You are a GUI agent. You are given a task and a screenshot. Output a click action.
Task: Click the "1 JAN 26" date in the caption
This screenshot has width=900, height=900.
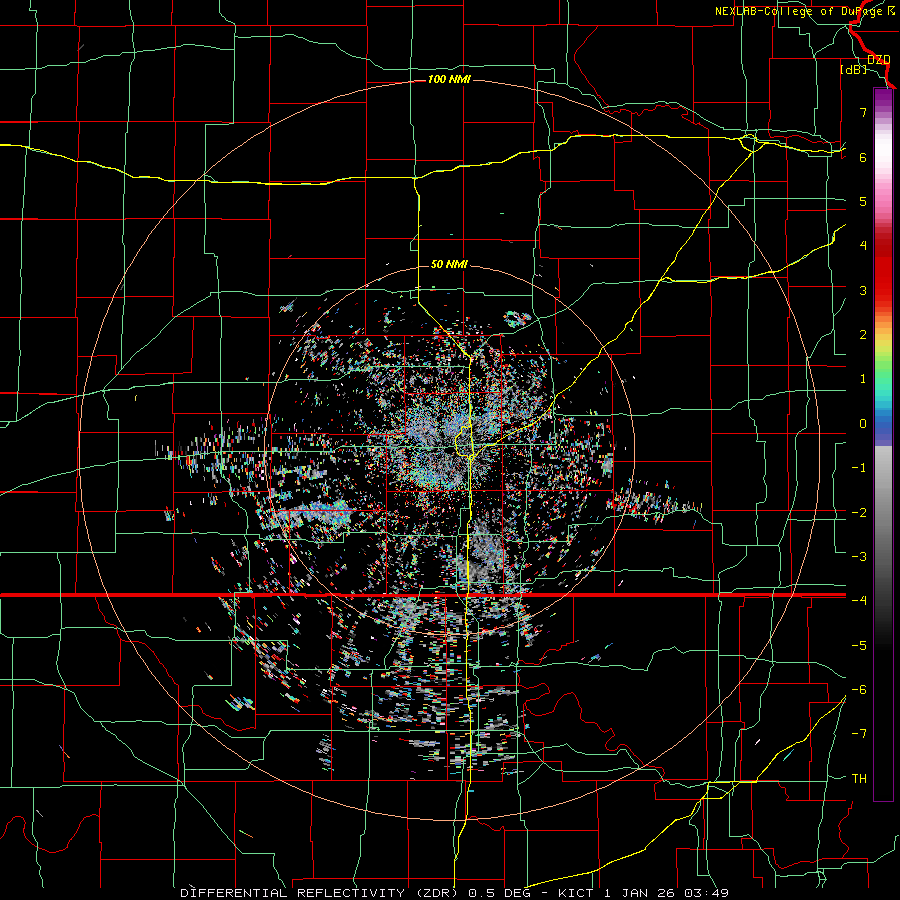(x=638, y=893)
